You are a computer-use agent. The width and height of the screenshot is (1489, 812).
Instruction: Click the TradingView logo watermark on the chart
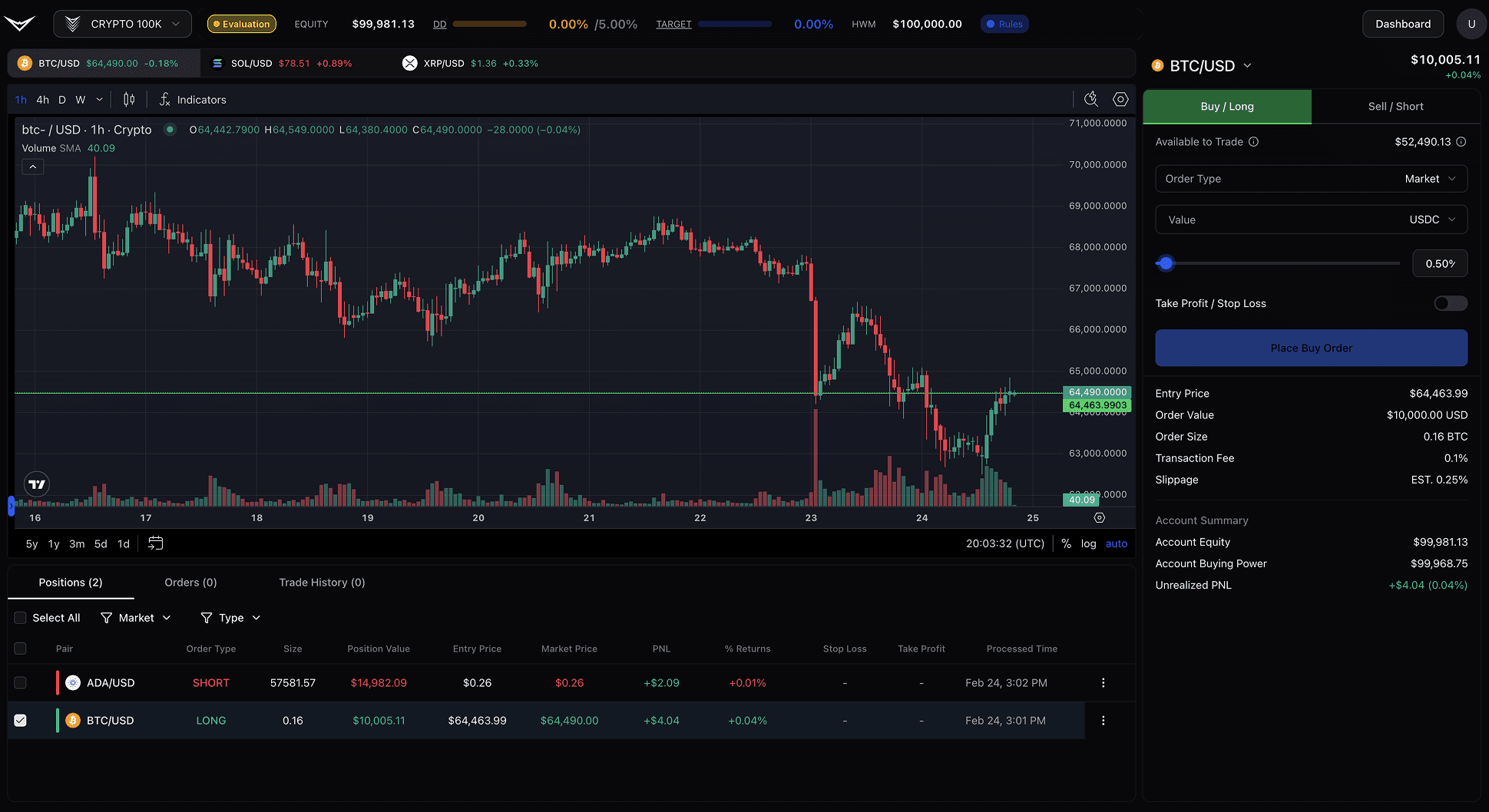35,484
